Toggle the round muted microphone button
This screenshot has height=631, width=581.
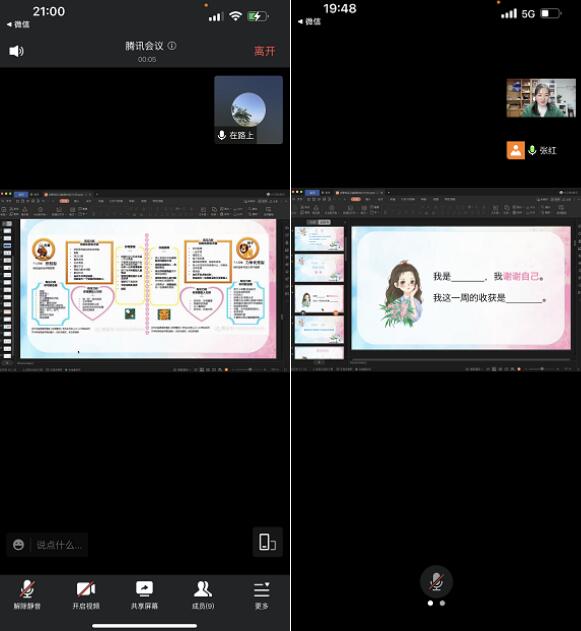(x=437, y=582)
